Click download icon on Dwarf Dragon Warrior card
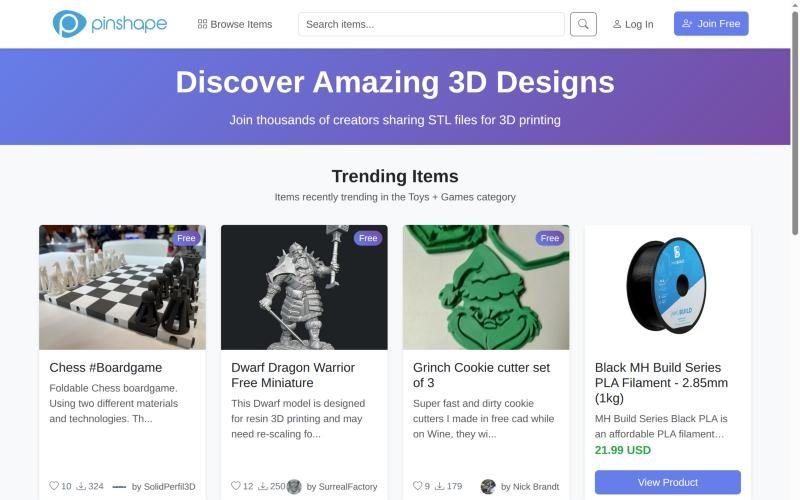 point(263,486)
